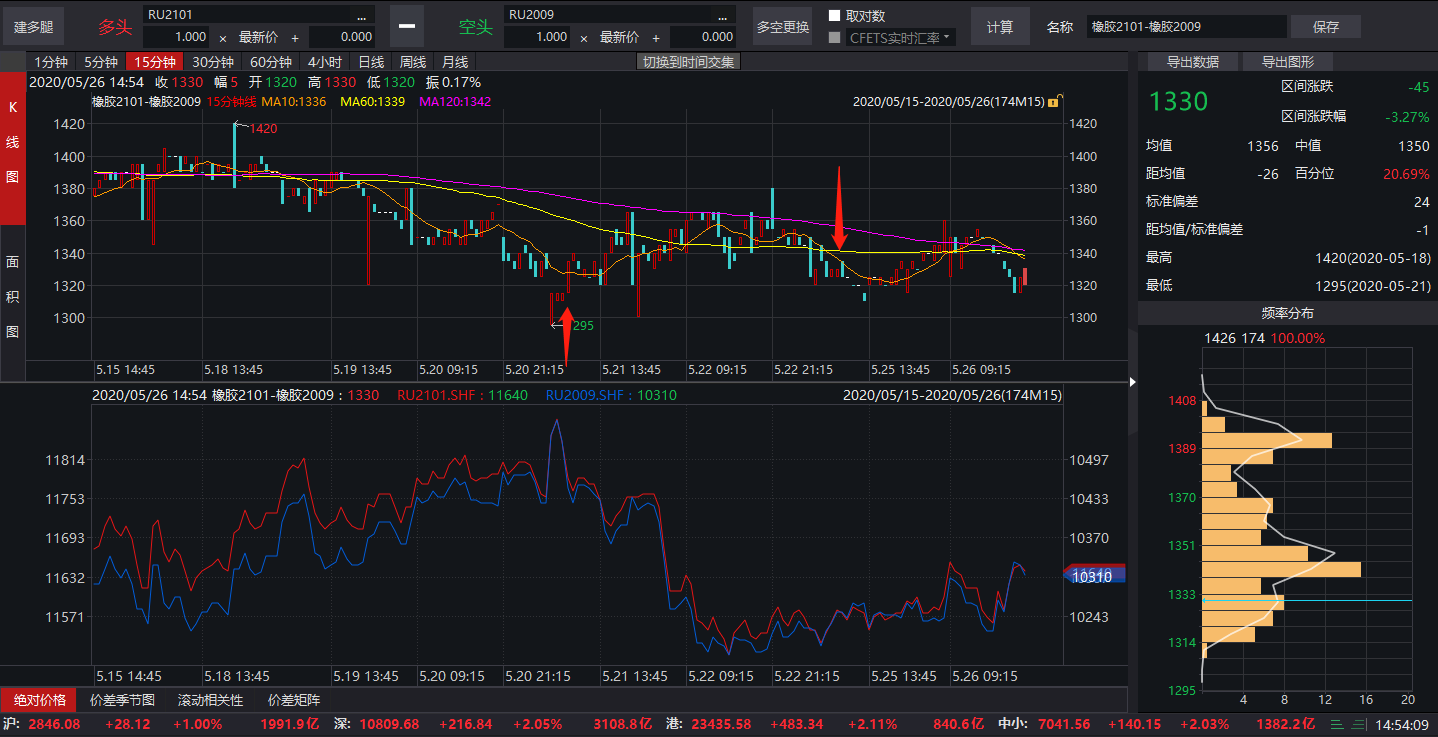Click the MA120:1342 indicator label
This screenshot has width=1438, height=737.
coord(455,102)
